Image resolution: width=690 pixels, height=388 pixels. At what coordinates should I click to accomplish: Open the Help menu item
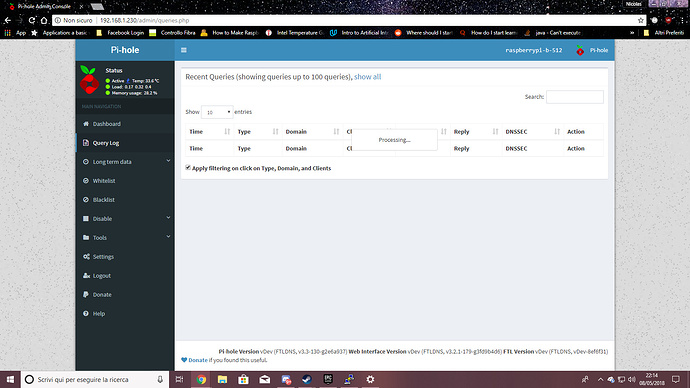[125, 314]
